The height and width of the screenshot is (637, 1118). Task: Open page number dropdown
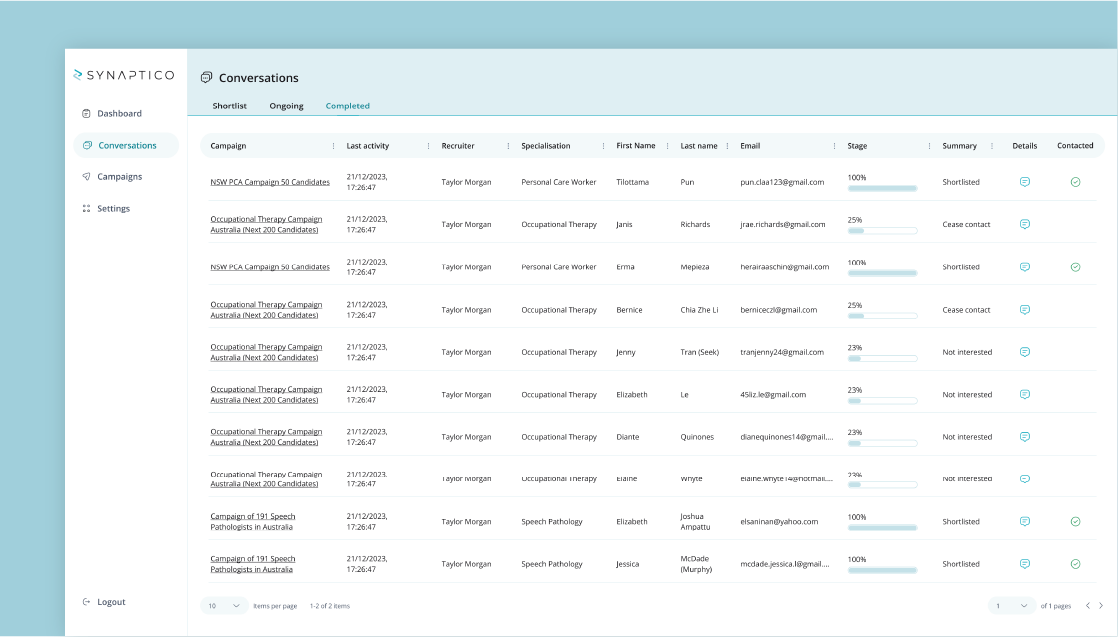(1011, 606)
